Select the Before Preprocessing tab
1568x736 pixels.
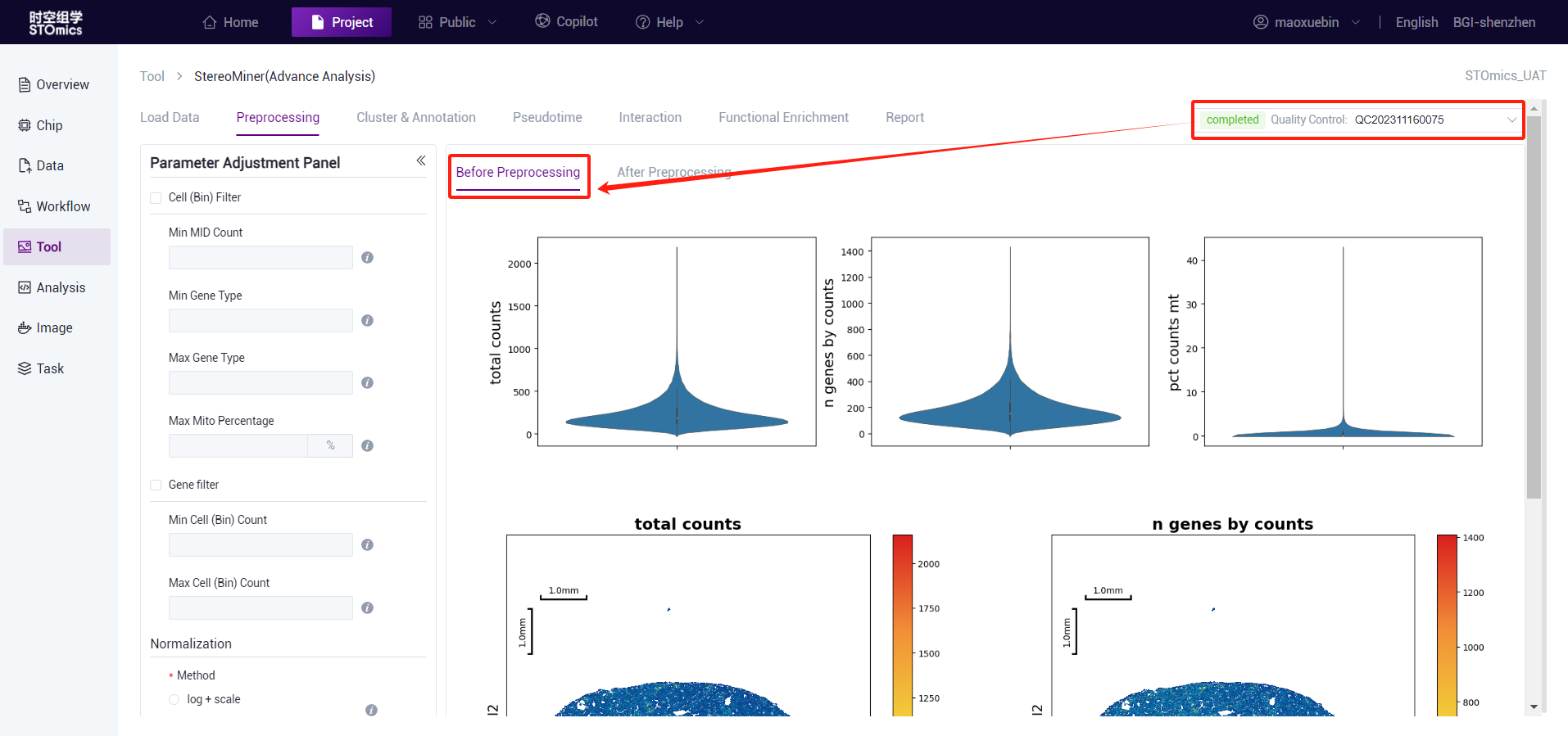518,172
